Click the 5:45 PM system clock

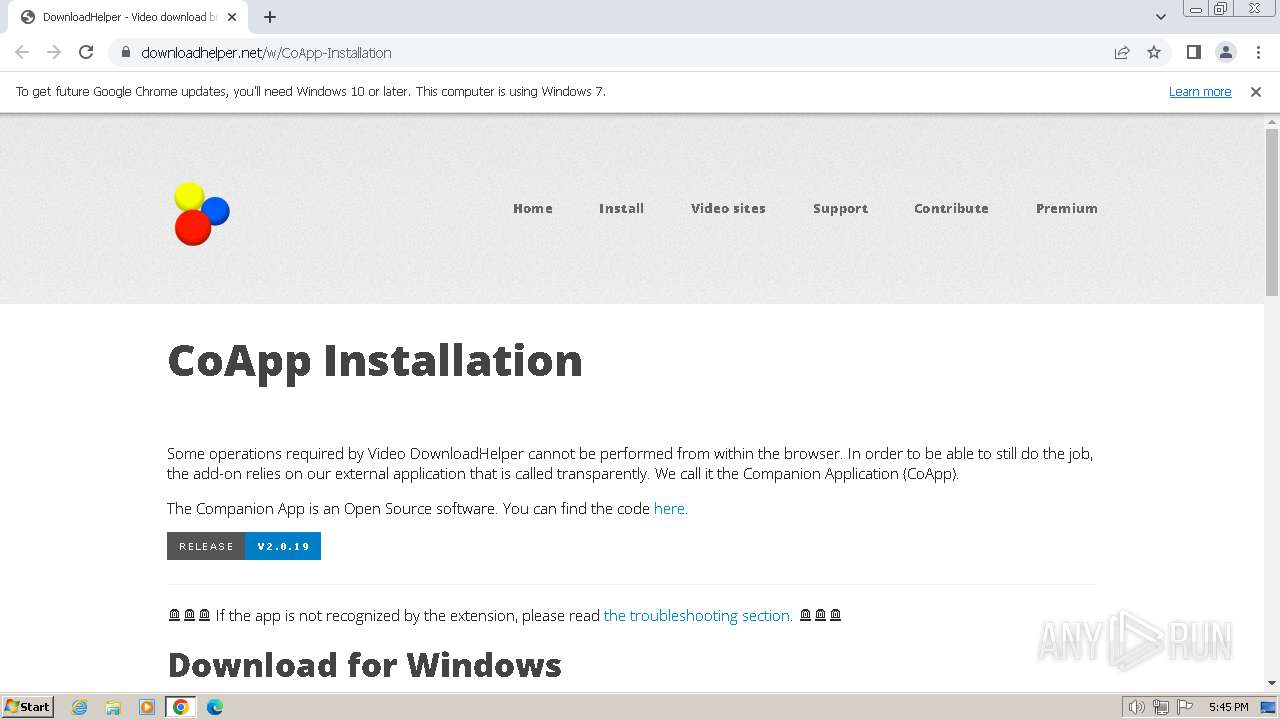coord(1228,707)
